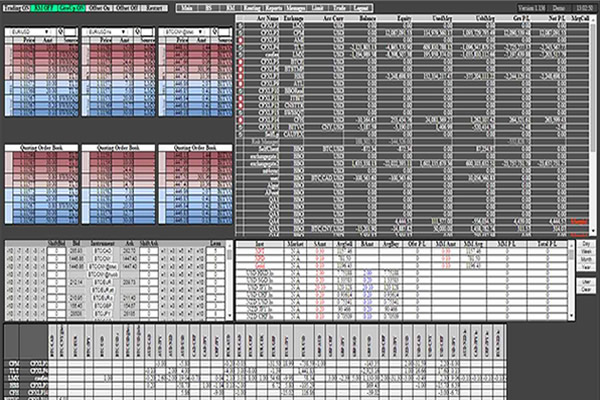
Task: Select the Week period button
Action: tap(586, 253)
